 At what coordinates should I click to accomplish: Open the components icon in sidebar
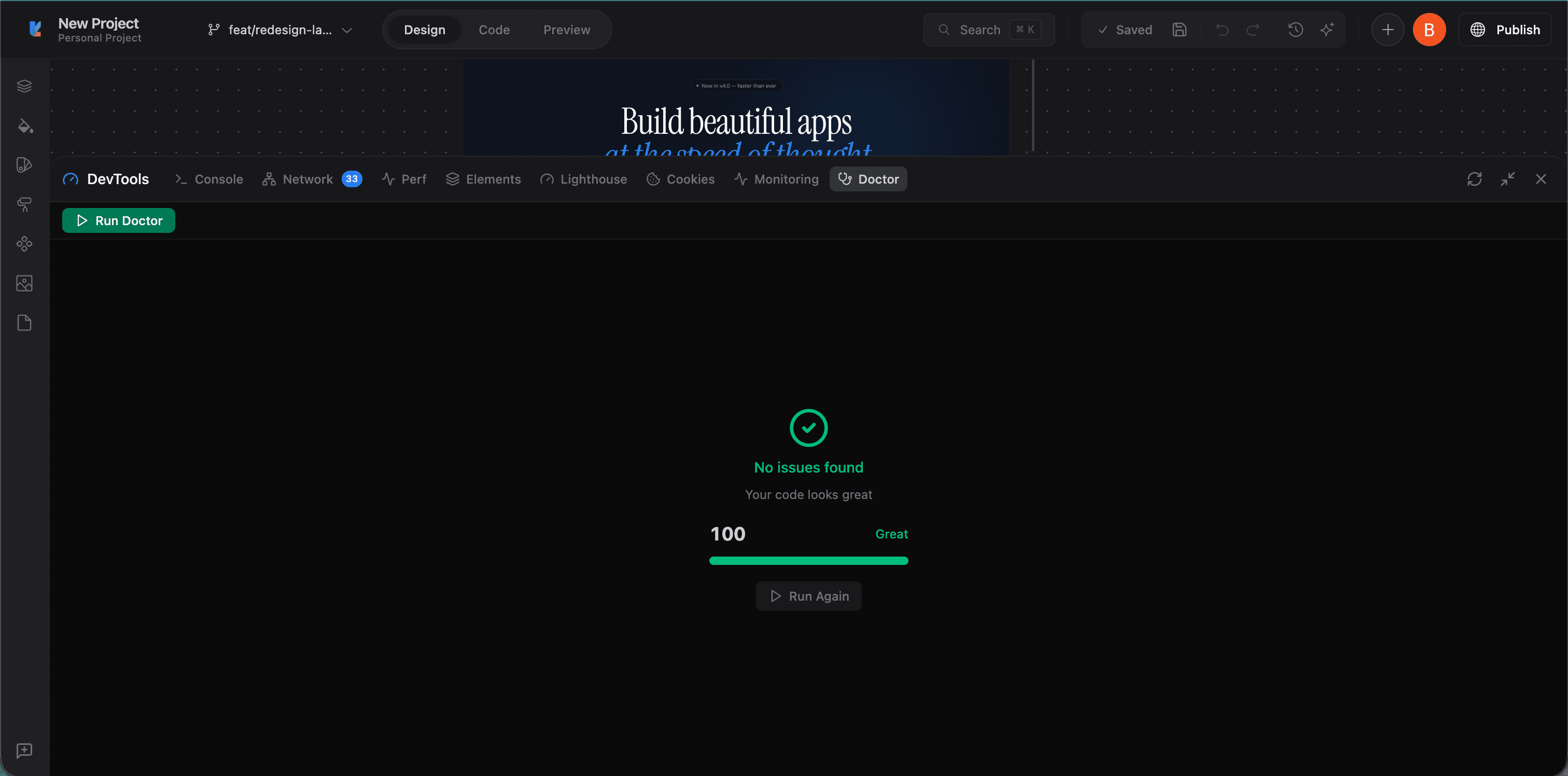[24, 244]
